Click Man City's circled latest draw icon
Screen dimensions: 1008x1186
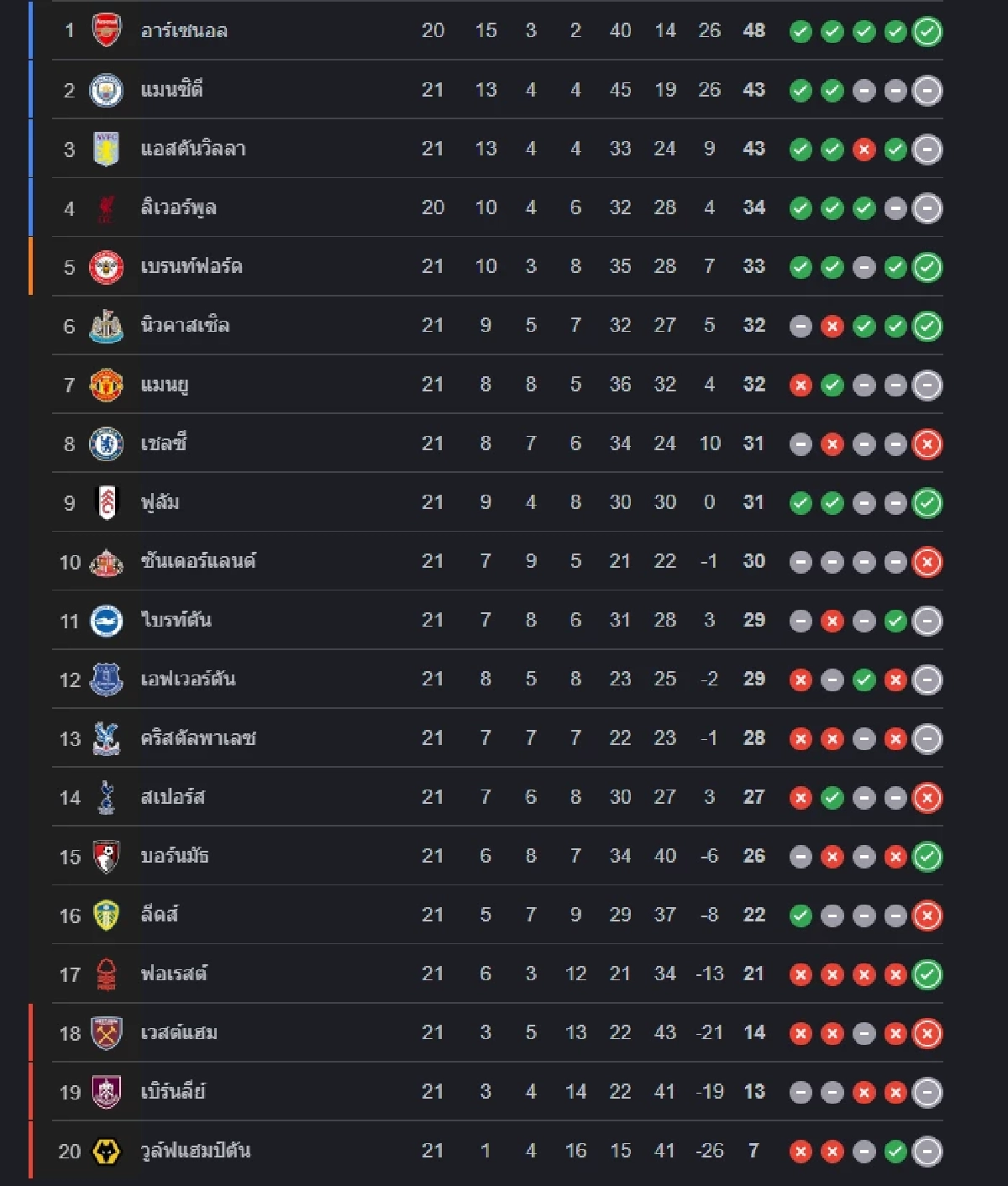click(927, 91)
